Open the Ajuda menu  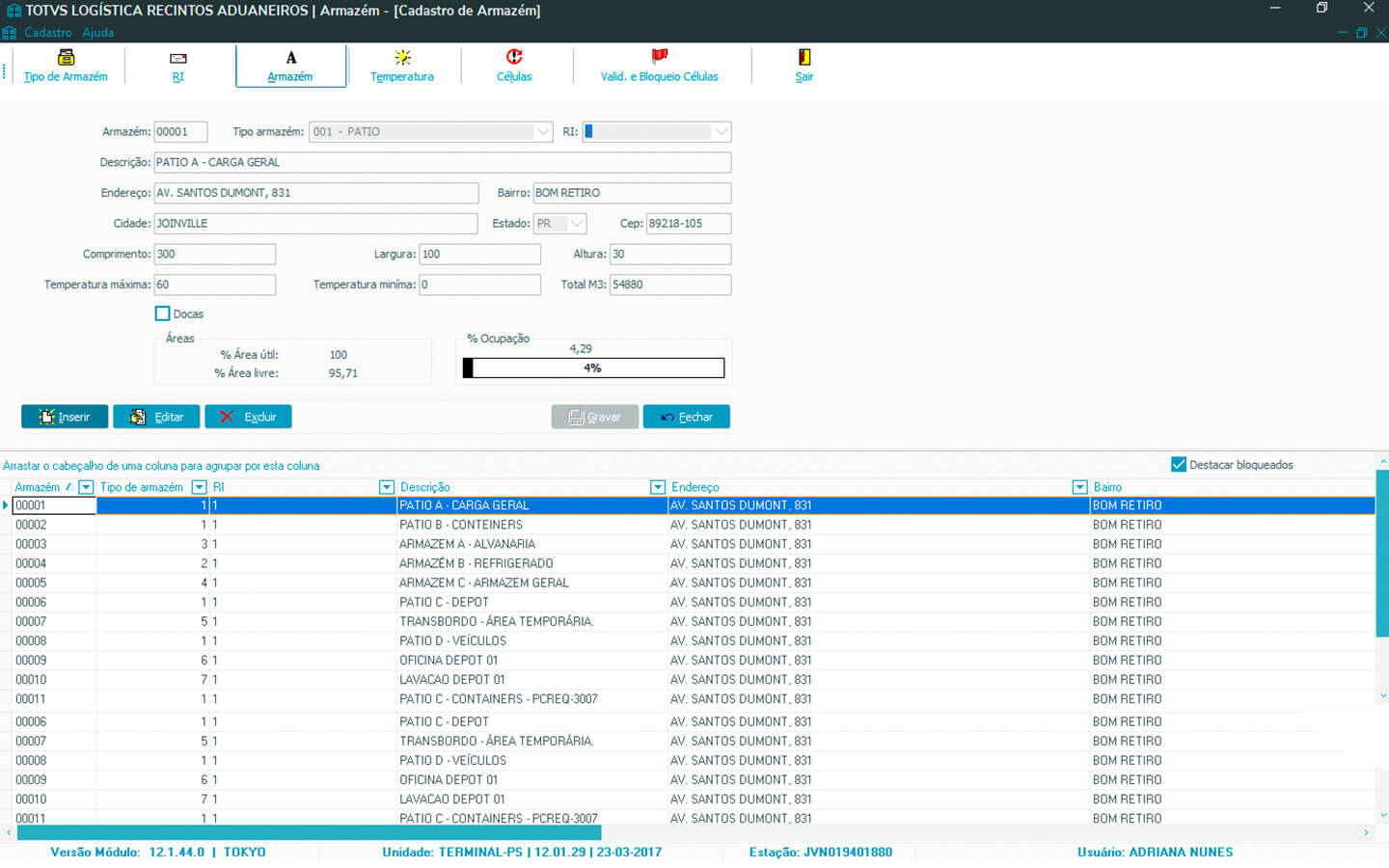pos(97,33)
